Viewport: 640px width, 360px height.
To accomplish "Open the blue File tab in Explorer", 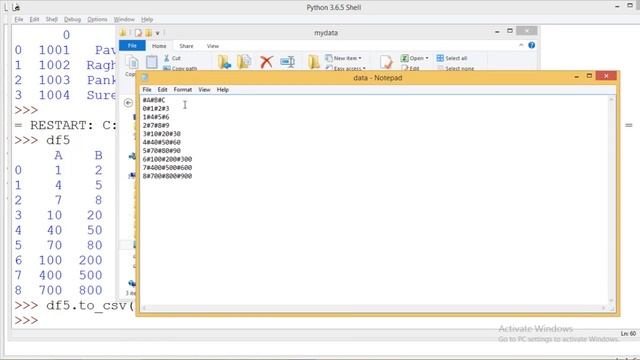I will (x=132, y=46).
